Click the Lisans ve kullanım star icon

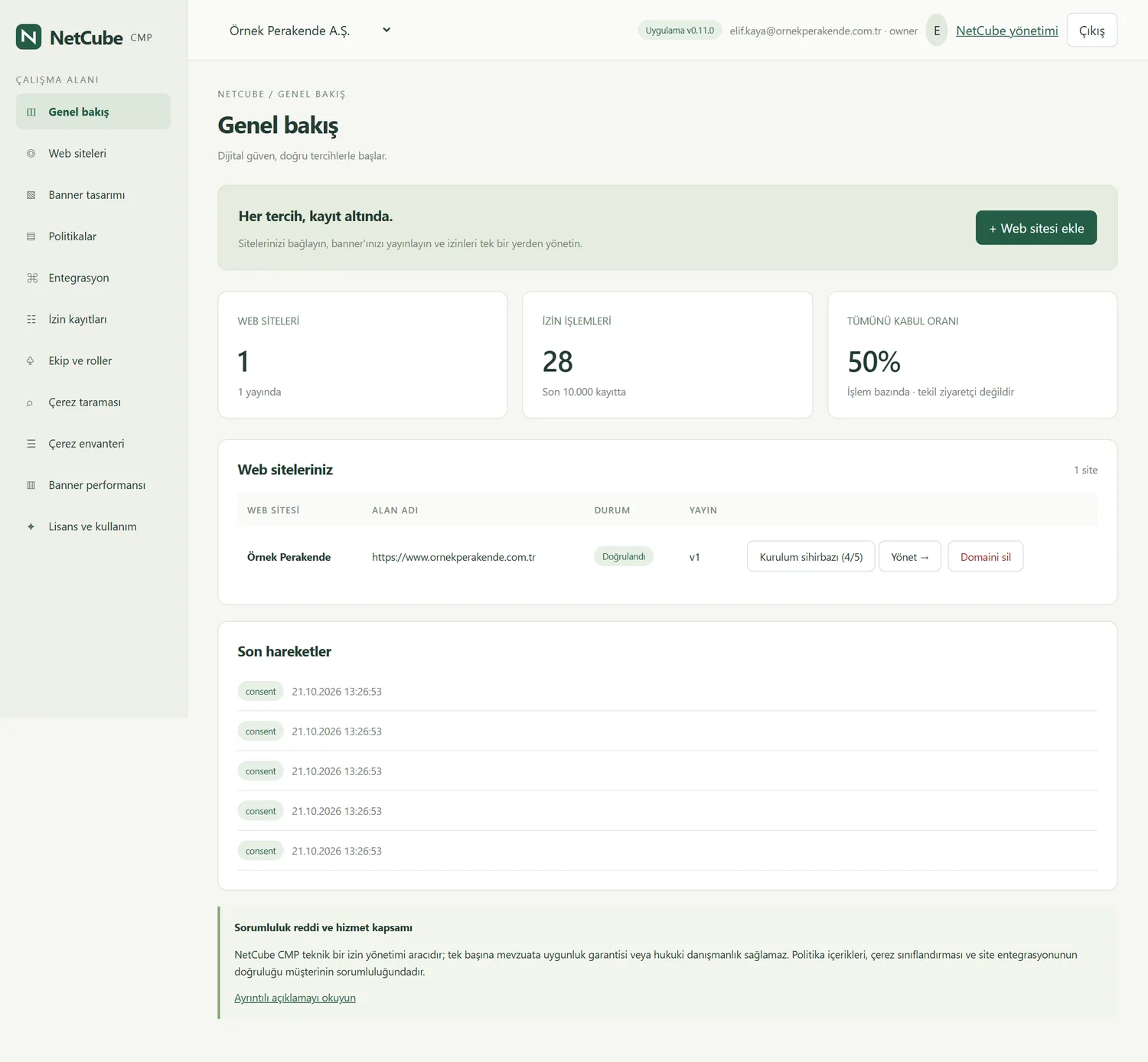pos(31,526)
